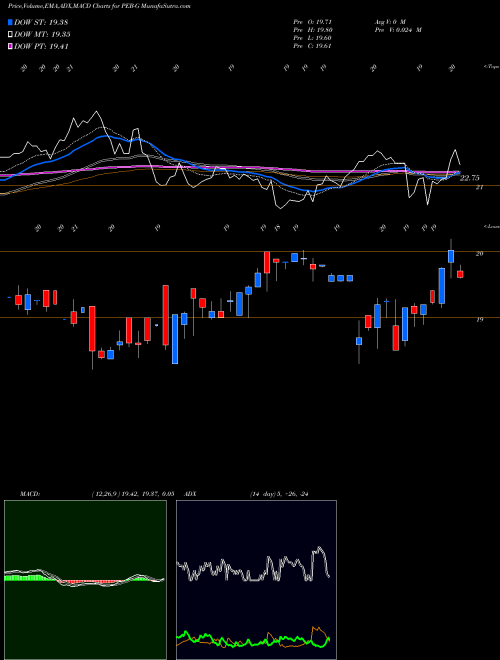500x660 pixels.
Task: Click the '<Tops' label at right edge
Action: point(492,67)
